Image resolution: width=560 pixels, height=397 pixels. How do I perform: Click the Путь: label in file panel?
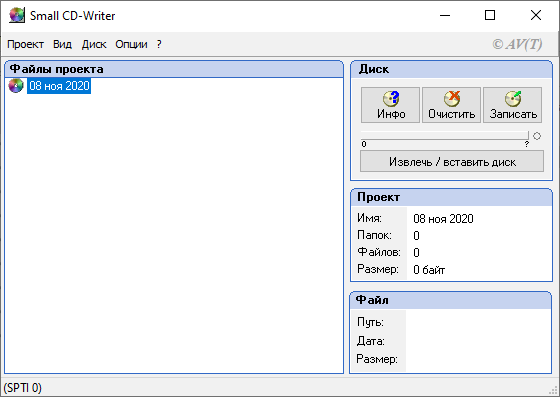click(x=370, y=322)
